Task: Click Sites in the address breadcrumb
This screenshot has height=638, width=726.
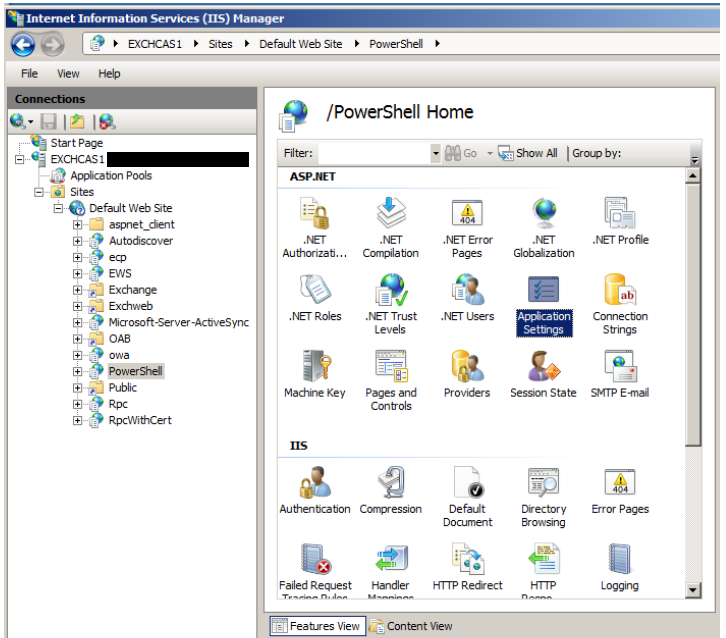Action: [220, 44]
